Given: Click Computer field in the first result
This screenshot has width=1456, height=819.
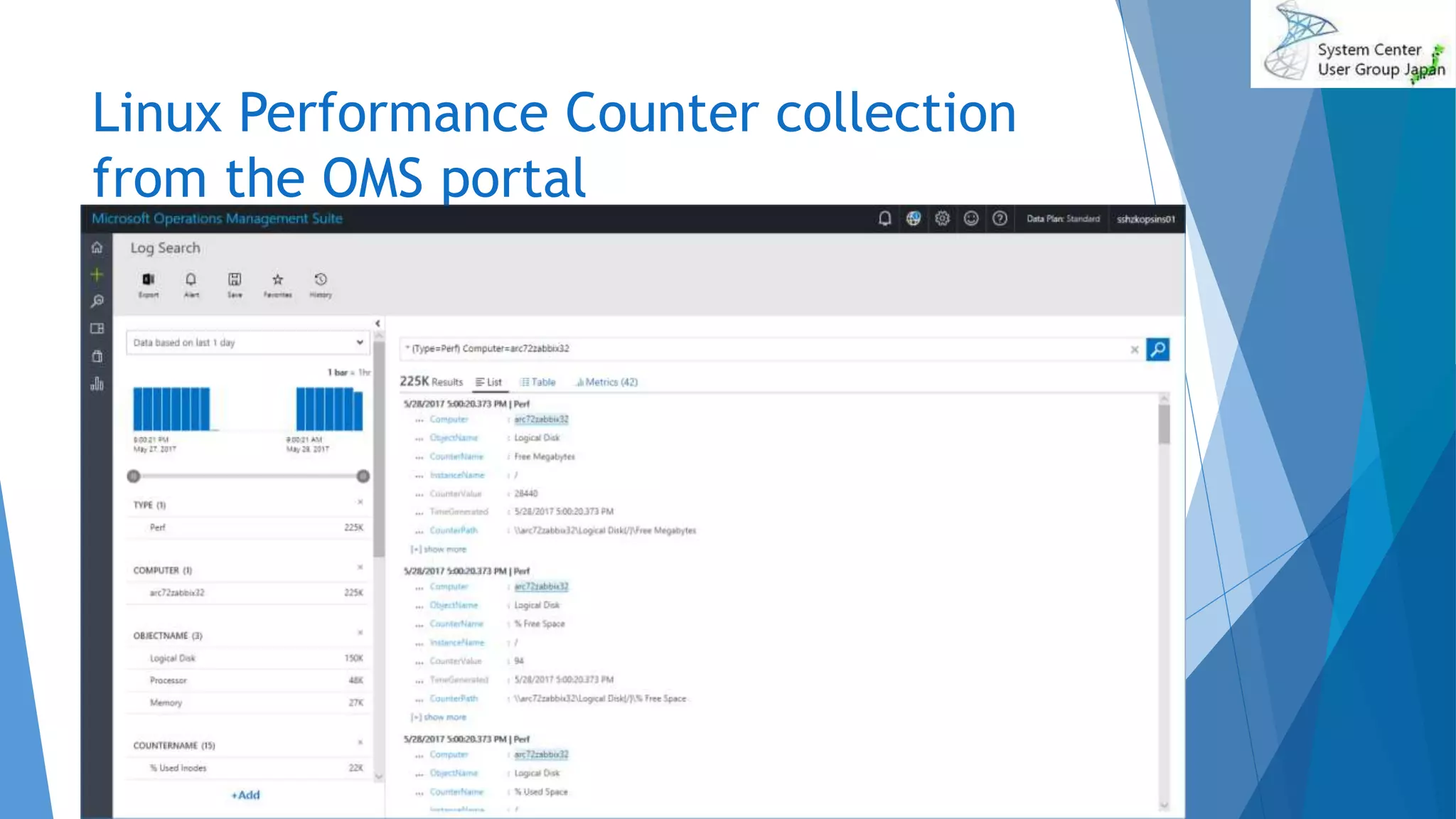Looking at the screenshot, I should [449, 419].
